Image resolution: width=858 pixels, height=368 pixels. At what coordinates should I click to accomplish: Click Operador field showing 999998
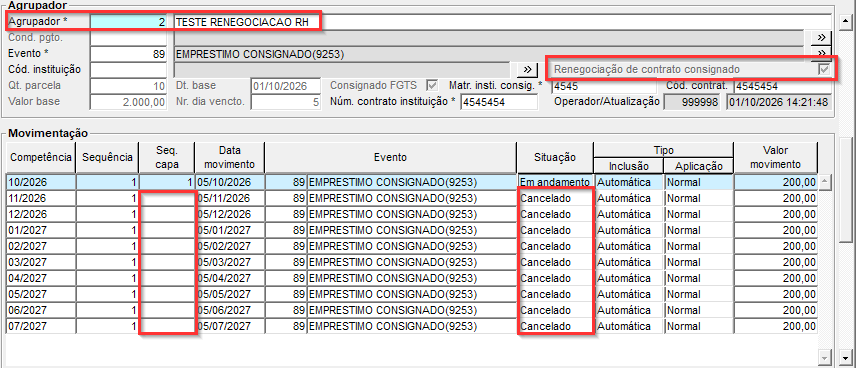coord(692,102)
